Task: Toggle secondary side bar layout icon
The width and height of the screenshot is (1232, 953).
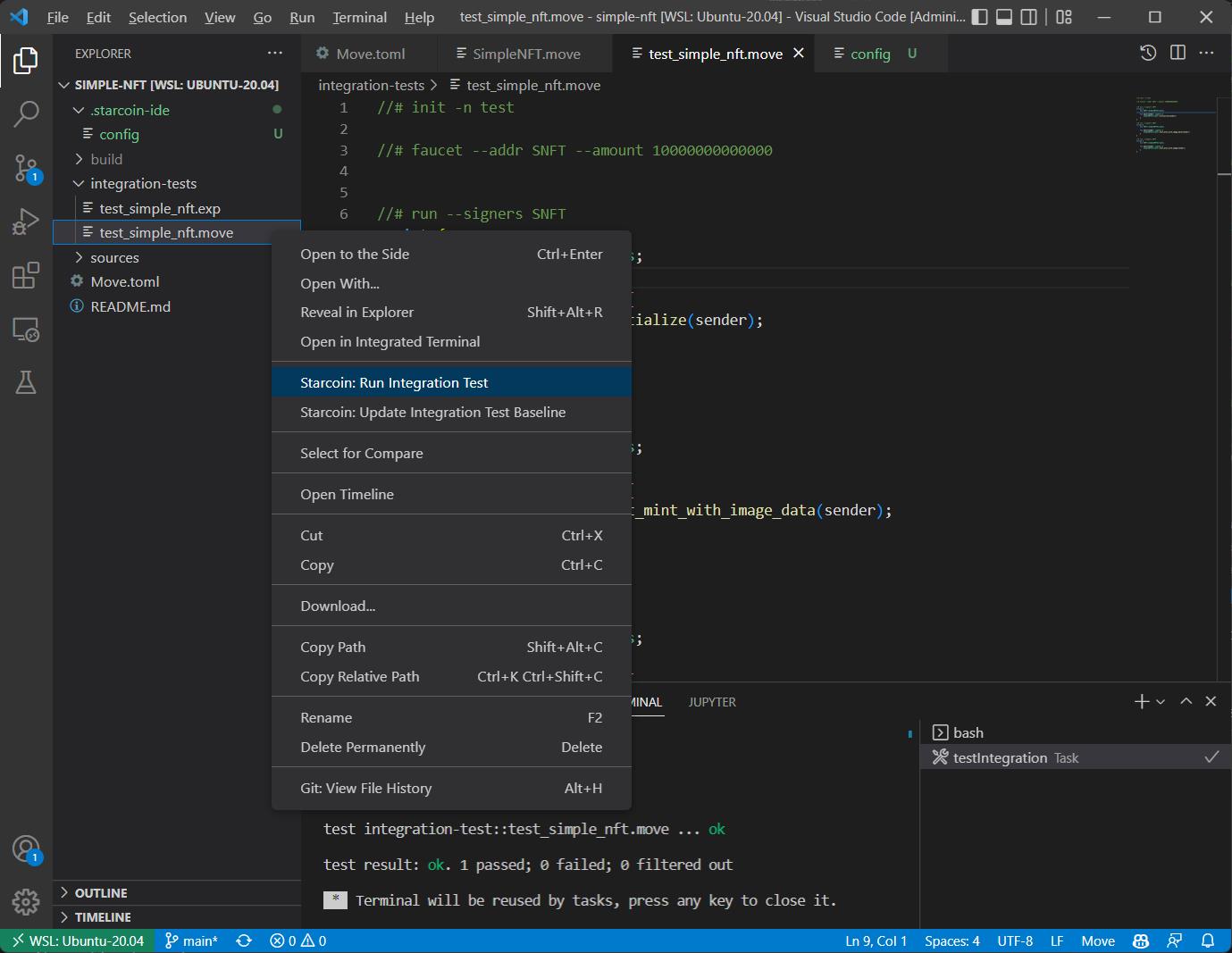Action: click(x=1029, y=17)
